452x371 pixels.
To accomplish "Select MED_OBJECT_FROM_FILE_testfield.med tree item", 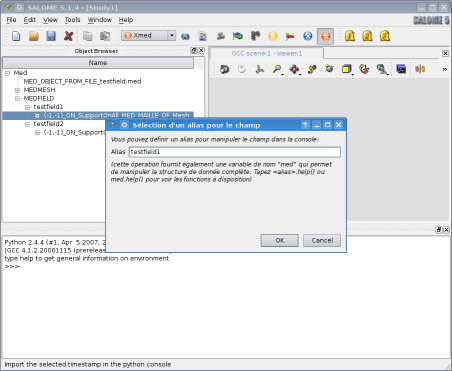I will point(82,81).
